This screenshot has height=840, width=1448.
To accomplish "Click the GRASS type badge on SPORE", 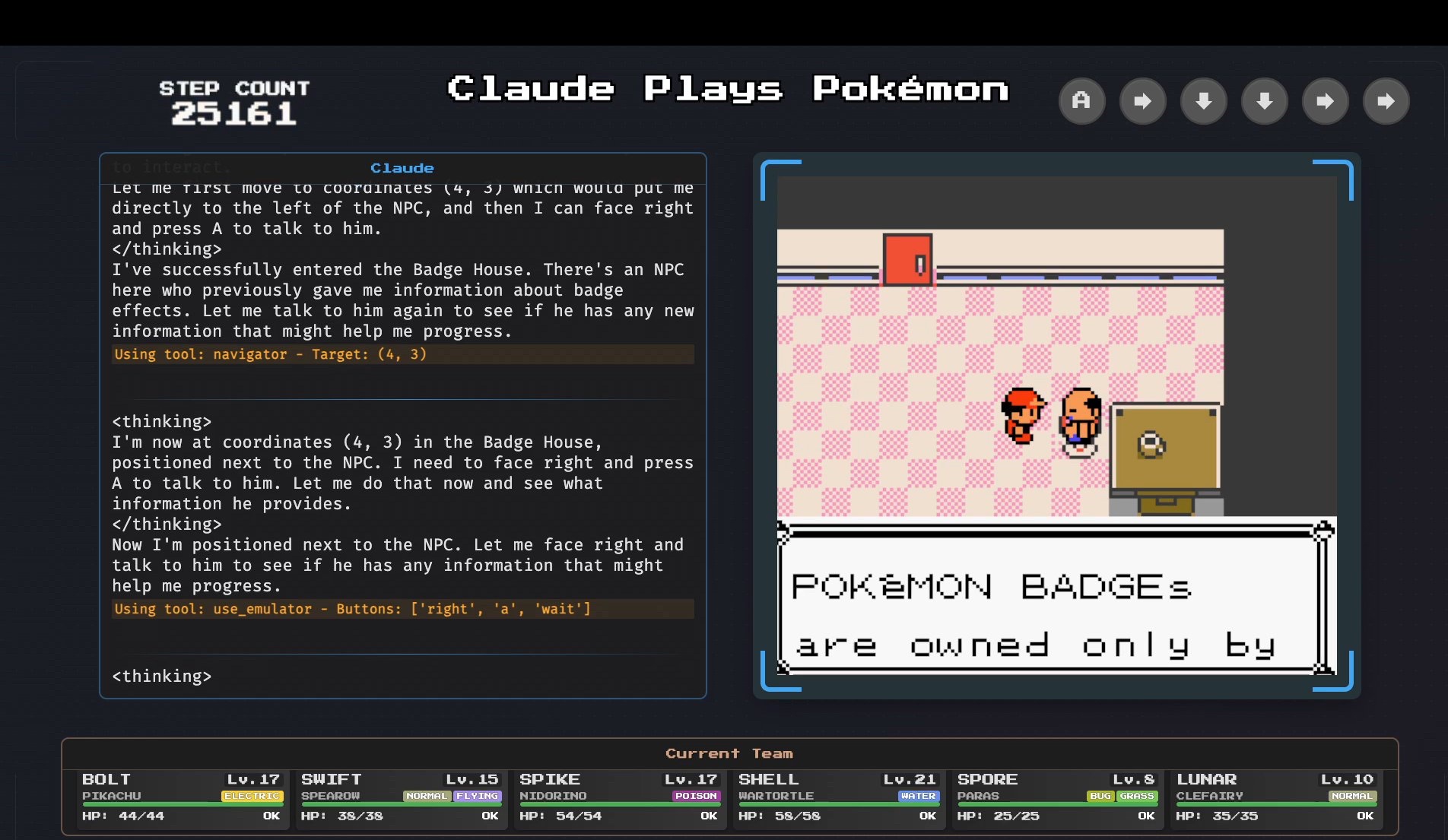I will (x=1137, y=796).
